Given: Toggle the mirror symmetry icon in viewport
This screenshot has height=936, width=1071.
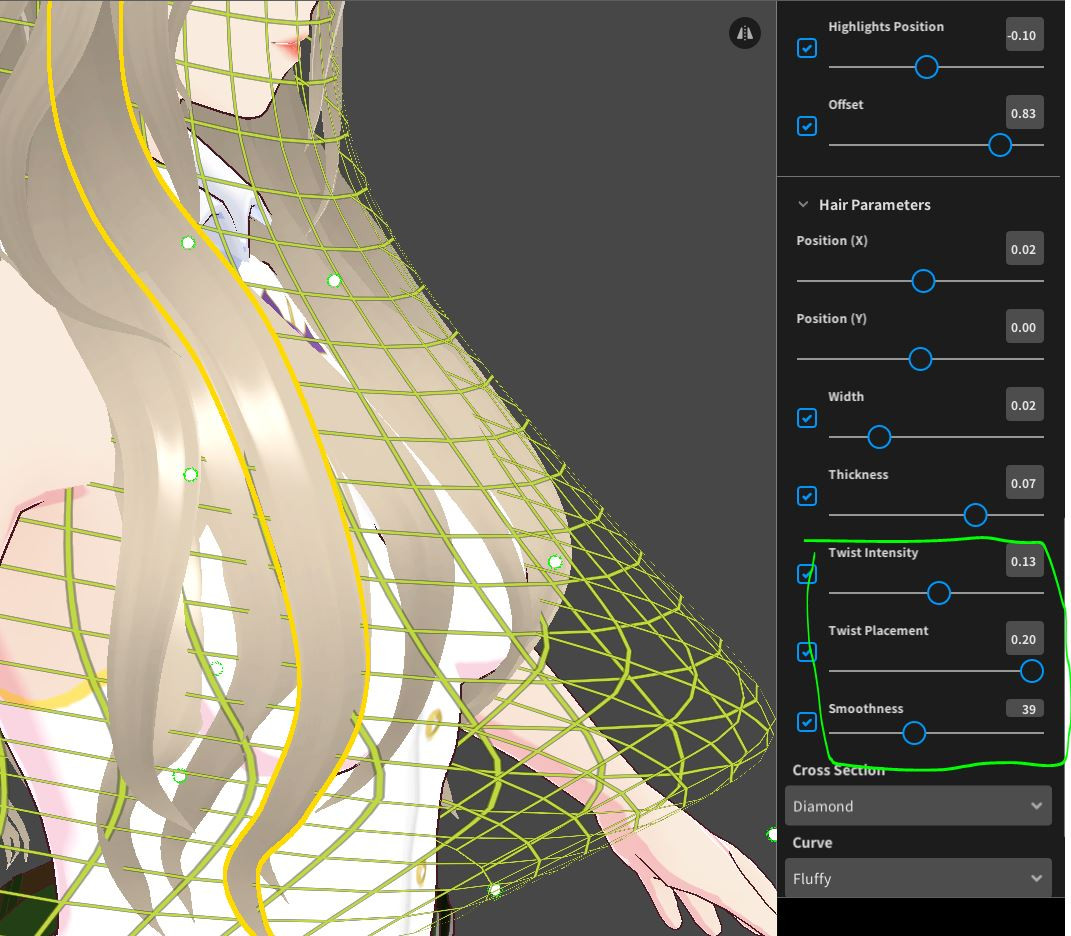Looking at the screenshot, I should (745, 33).
